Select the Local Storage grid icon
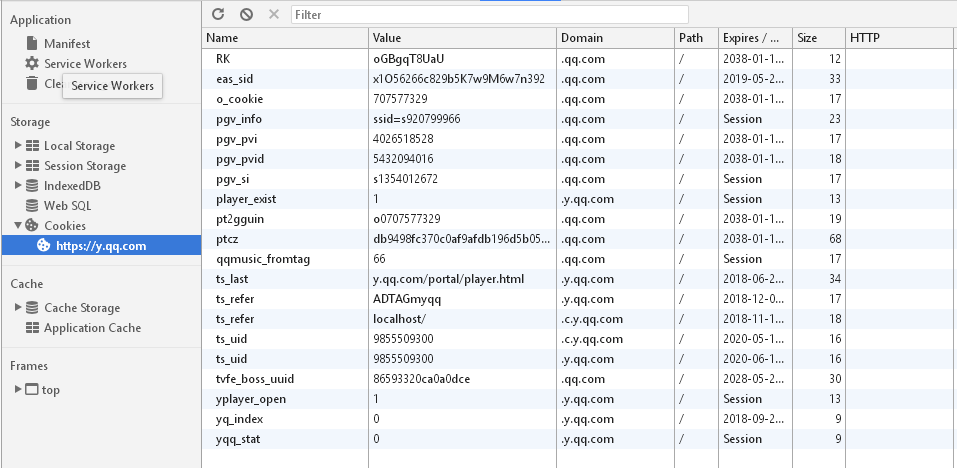The height and width of the screenshot is (468, 957). tap(32, 146)
